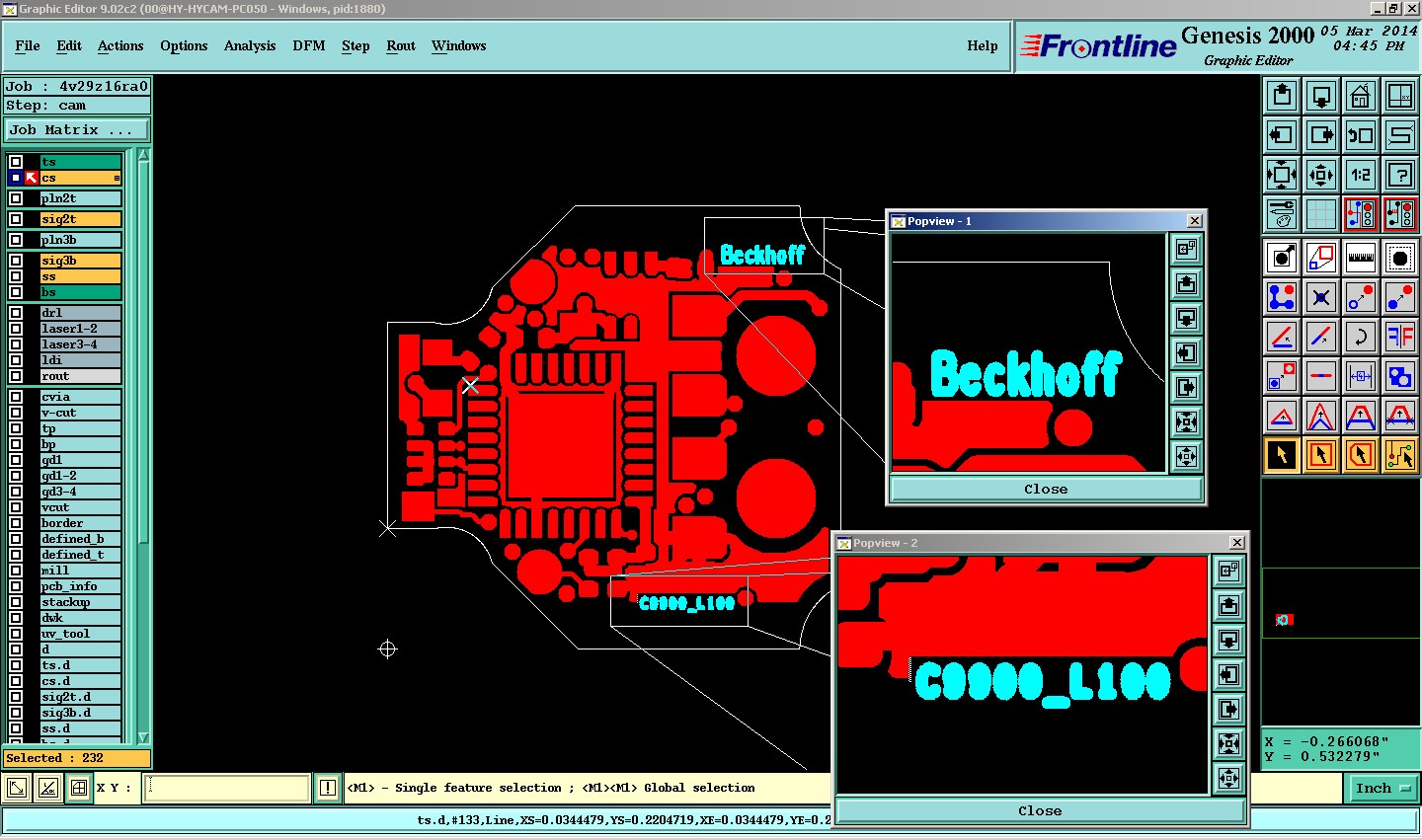Image resolution: width=1422 pixels, height=840 pixels.
Task: Click the exclamation mark button beside coordinate field
Action: [328, 788]
